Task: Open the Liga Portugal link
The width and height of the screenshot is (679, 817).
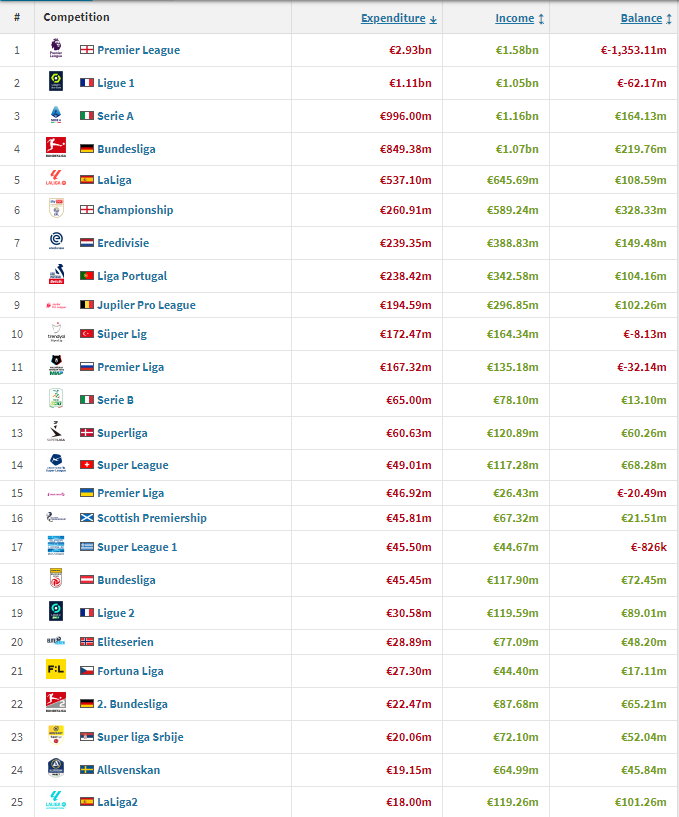Action: [x=132, y=276]
